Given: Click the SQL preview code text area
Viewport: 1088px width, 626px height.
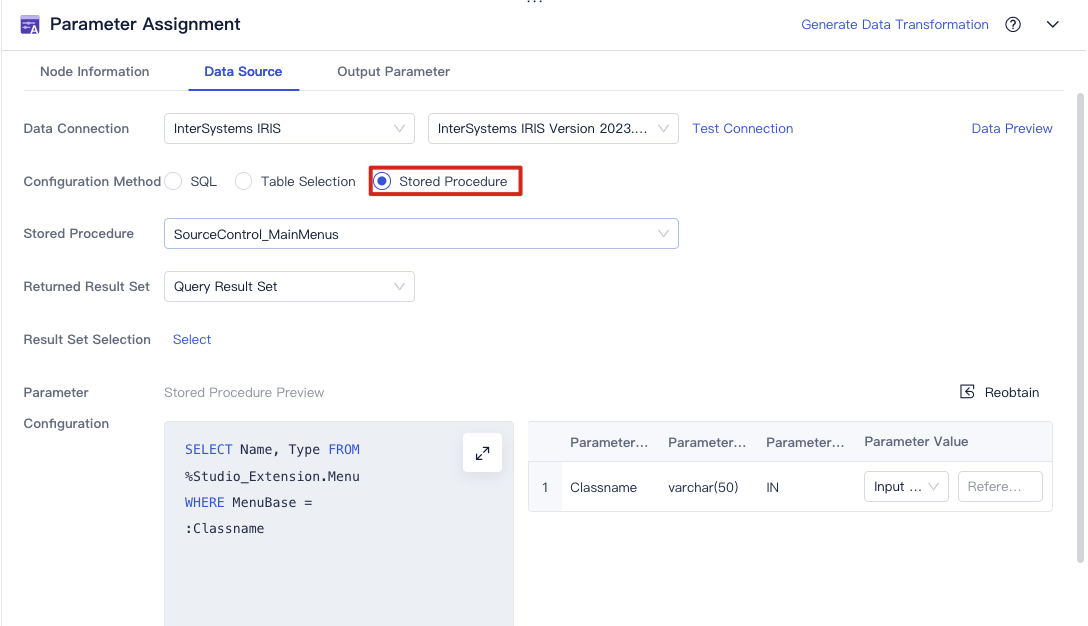Looking at the screenshot, I should tap(339, 524).
